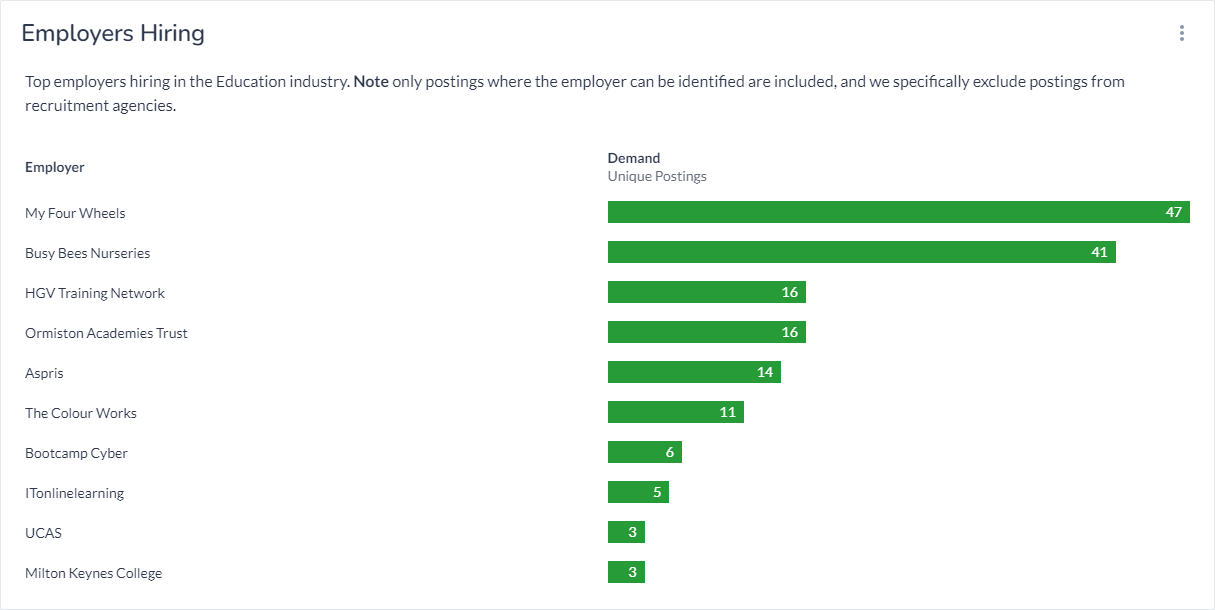Click the ITonlinelearning demand bar
Viewport: 1215px width, 610px height.
pyautogui.click(x=637, y=491)
